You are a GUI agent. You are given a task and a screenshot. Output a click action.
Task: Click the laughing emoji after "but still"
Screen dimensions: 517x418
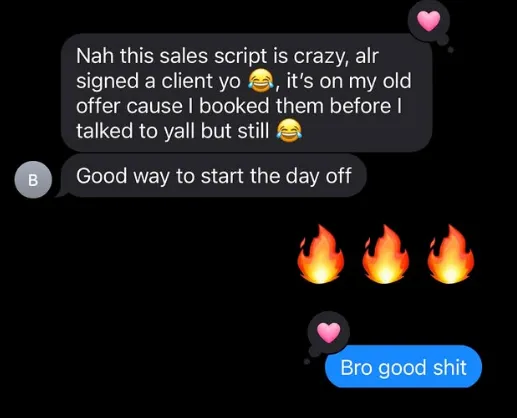coord(289,130)
